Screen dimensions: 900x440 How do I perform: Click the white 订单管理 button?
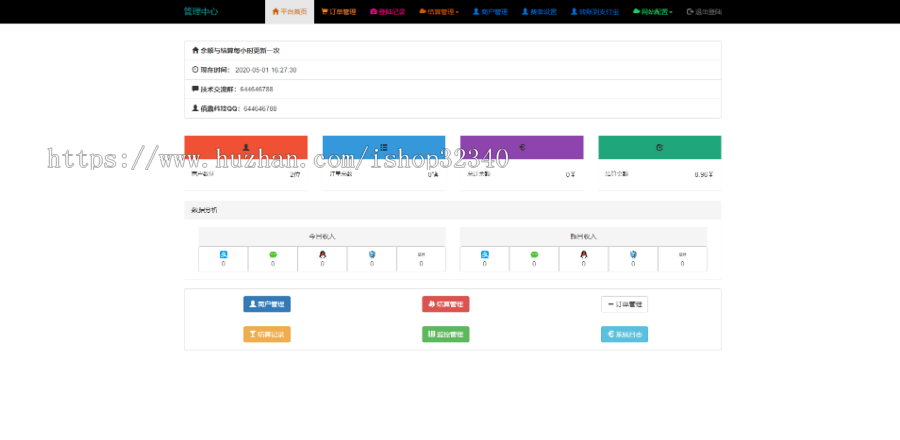click(x=624, y=304)
